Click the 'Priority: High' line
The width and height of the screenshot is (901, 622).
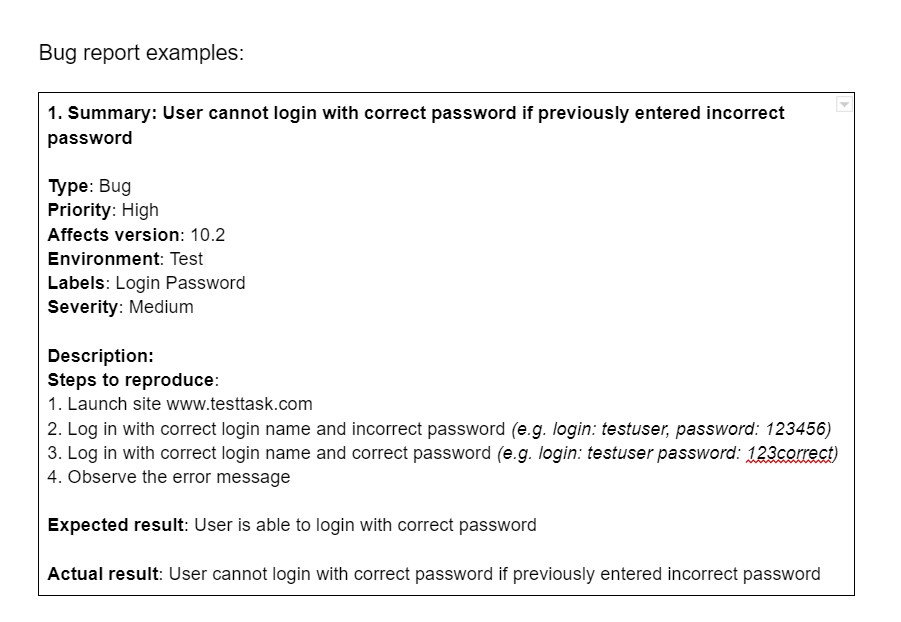click(x=103, y=210)
